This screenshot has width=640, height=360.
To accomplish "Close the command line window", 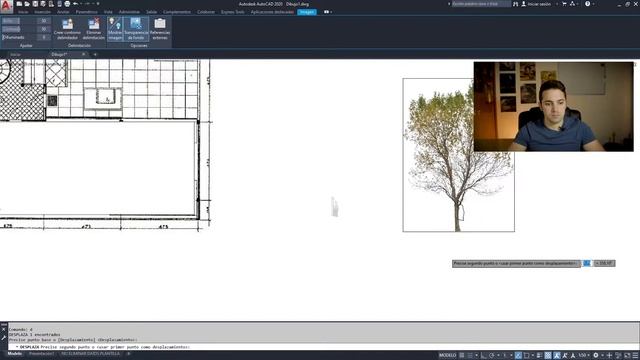I will 4,329.
